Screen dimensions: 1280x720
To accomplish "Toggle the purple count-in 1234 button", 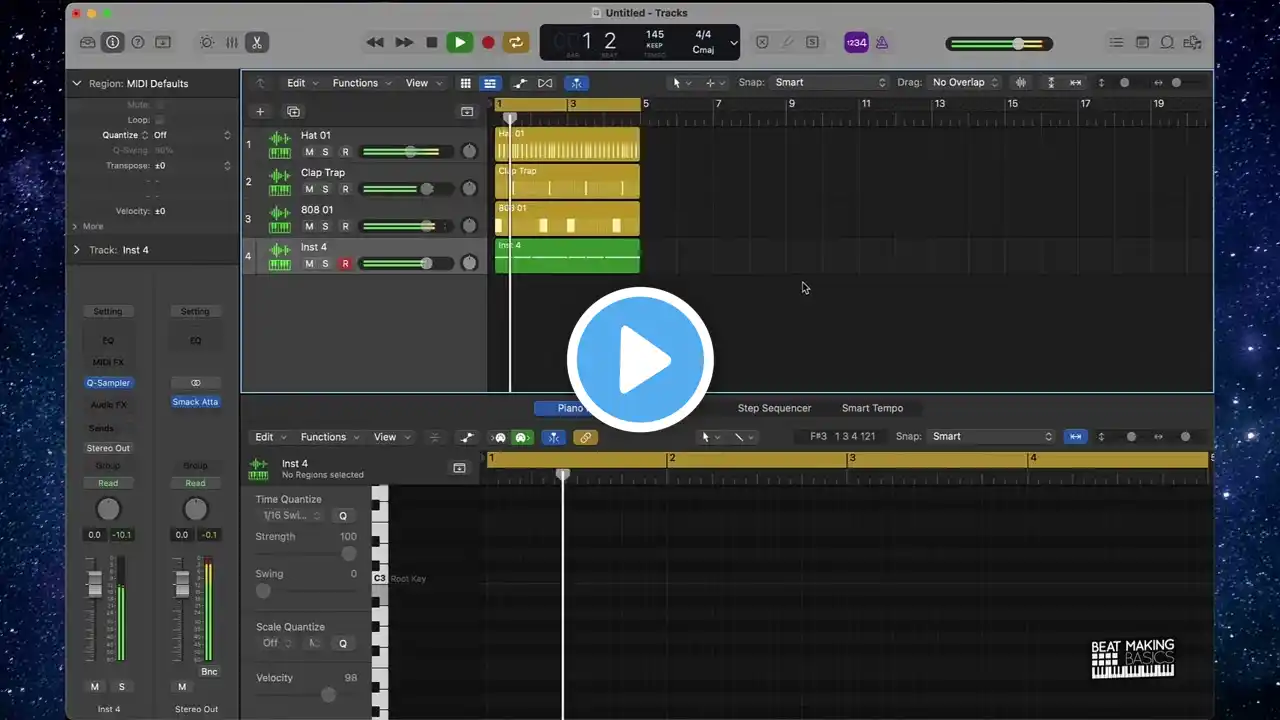I will click(856, 42).
